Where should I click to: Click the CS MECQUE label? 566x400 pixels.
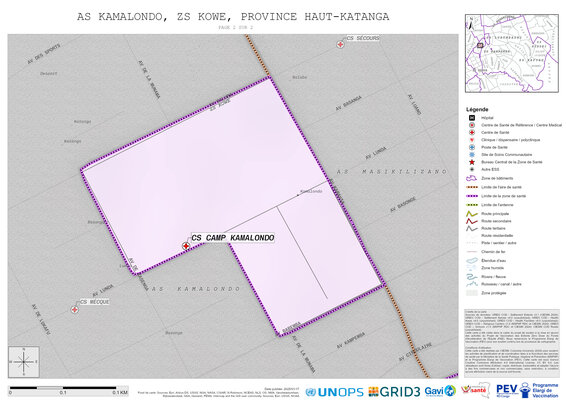(x=95, y=302)
